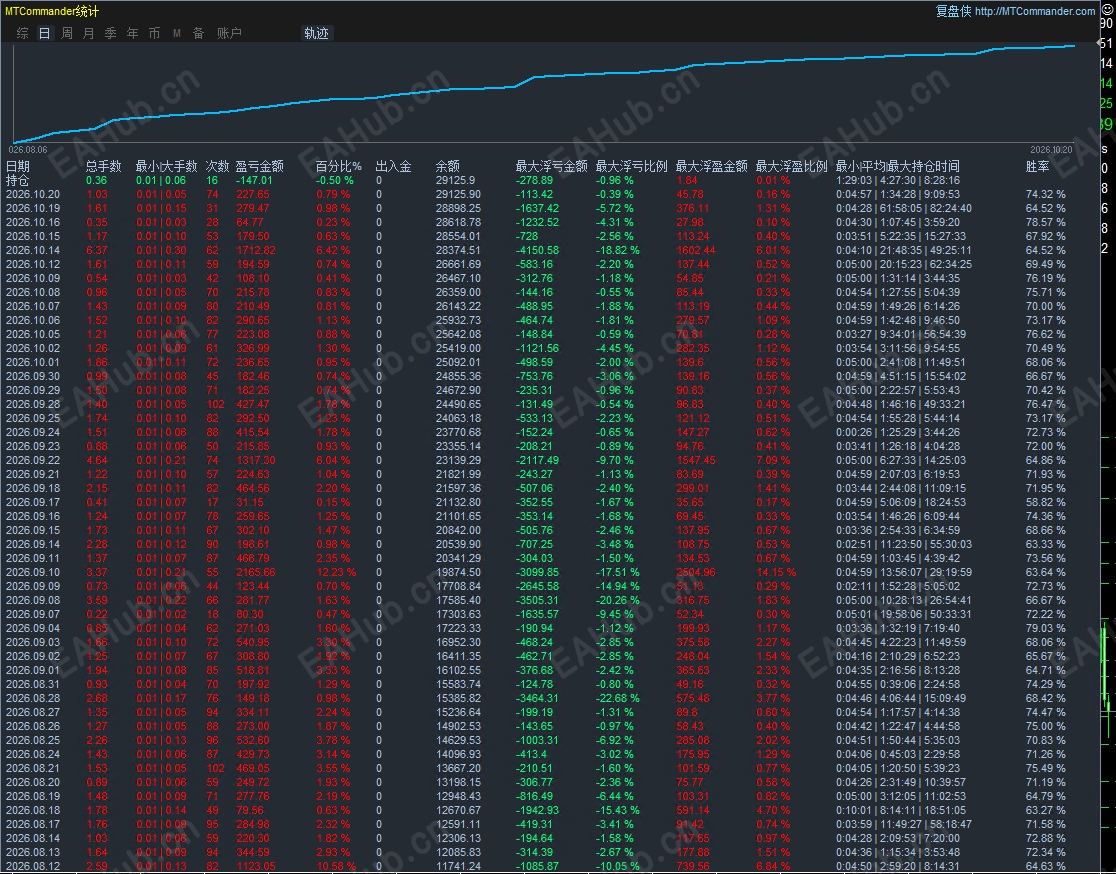
Task: Open the 备 tab
Action: tap(199, 33)
